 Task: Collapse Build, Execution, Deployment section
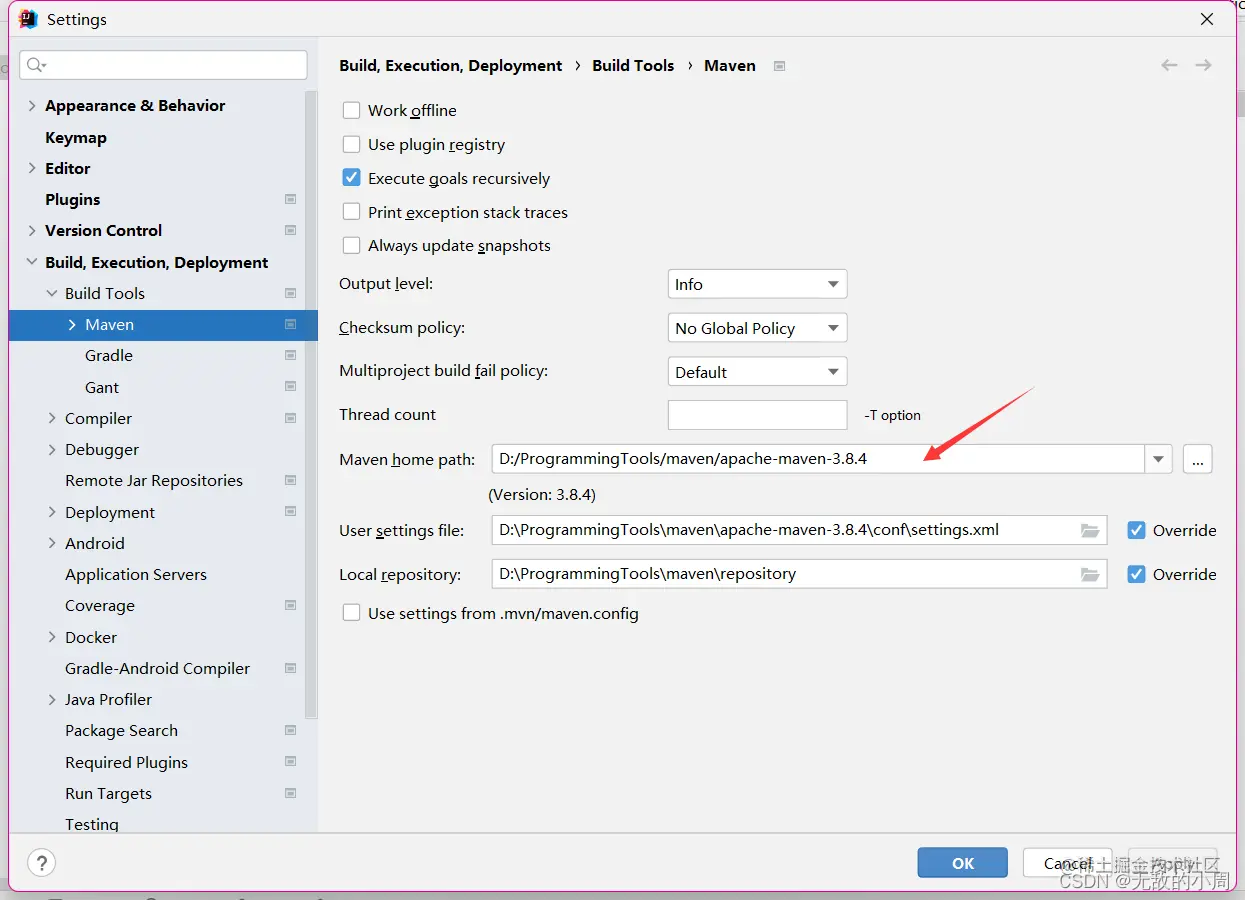32,262
